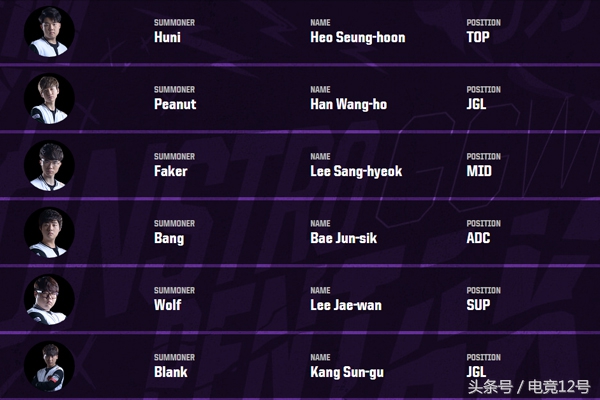Click Blank's player avatar photo
Viewport: 600px width, 400px height.
pos(49,366)
